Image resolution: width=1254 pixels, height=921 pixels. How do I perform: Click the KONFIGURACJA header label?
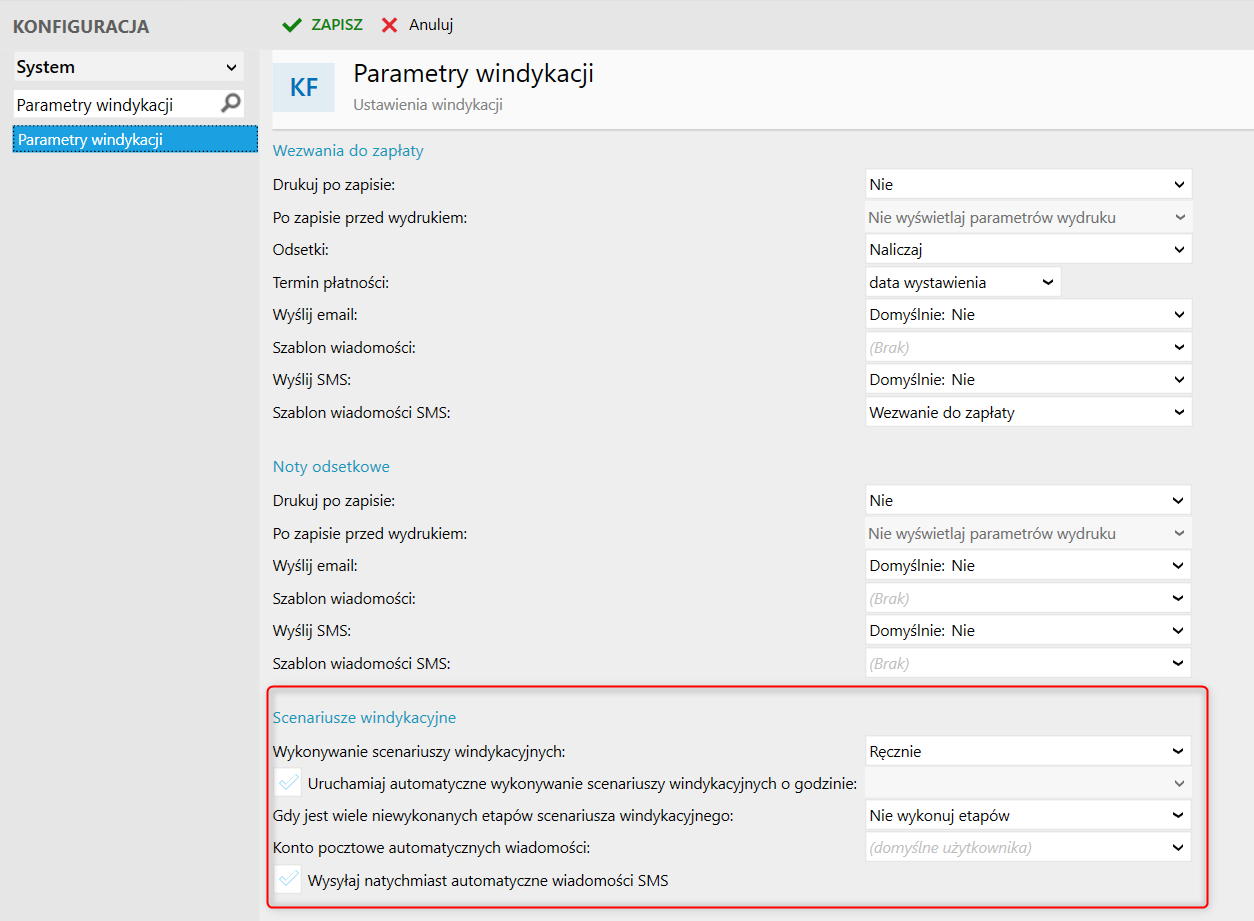pyautogui.click(x=80, y=27)
